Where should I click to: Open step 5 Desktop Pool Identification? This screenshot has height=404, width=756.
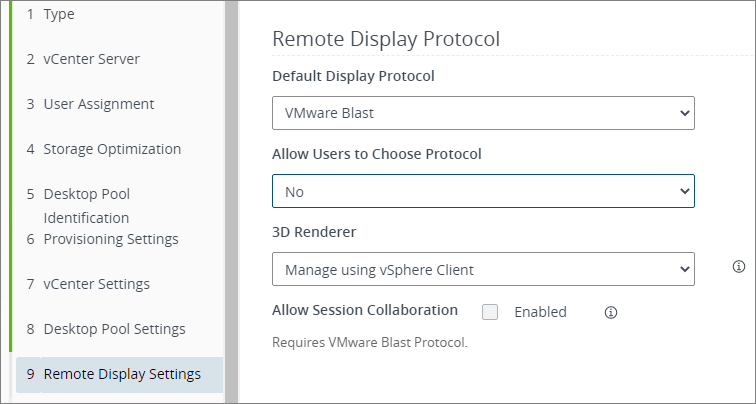click(86, 205)
